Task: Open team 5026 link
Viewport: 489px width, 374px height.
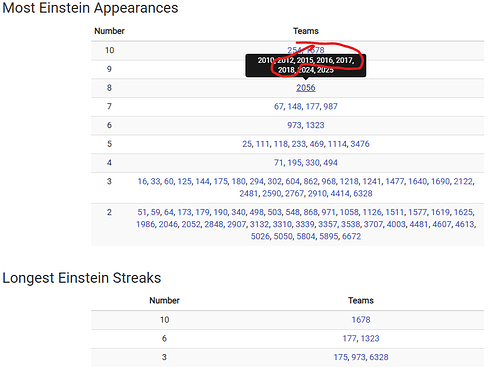Action: point(260,236)
